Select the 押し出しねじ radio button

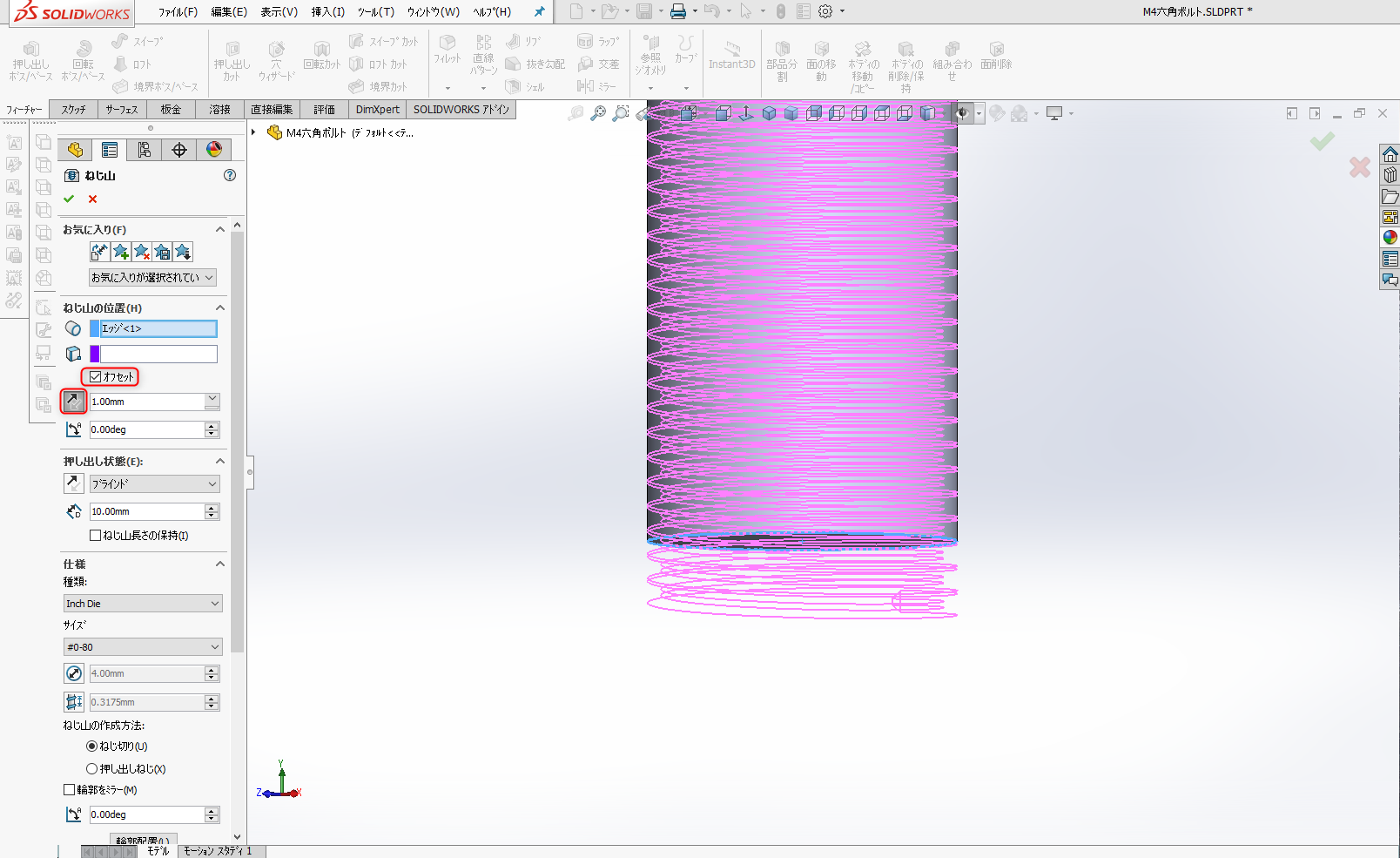click(91, 768)
